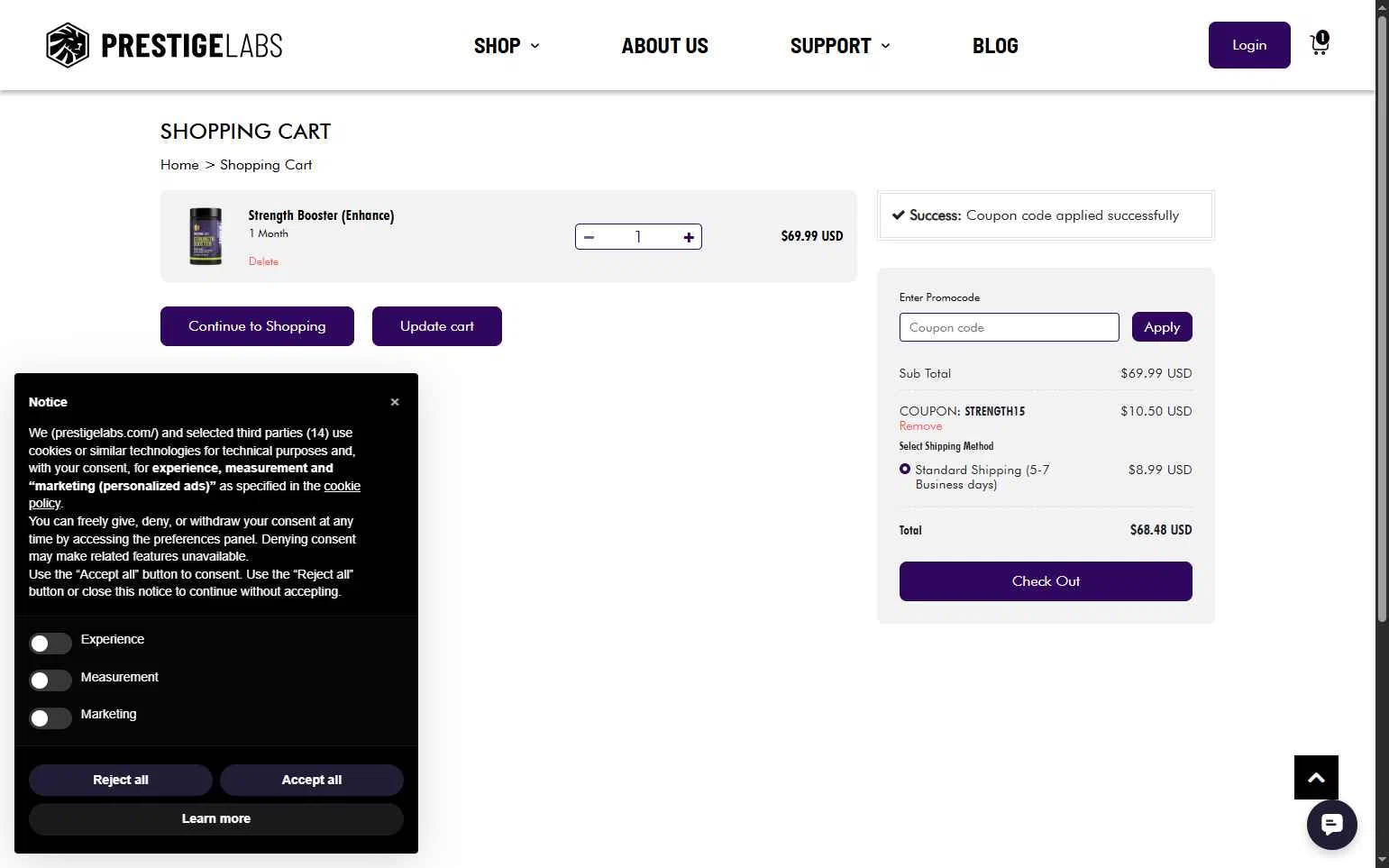Click the $10.50 USD coupon discount
The image size is (1389, 868).
coord(1156,411)
